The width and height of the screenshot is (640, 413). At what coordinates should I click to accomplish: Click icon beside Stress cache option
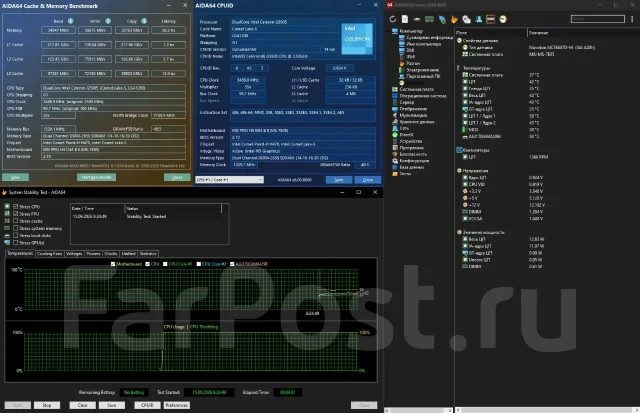point(7,221)
